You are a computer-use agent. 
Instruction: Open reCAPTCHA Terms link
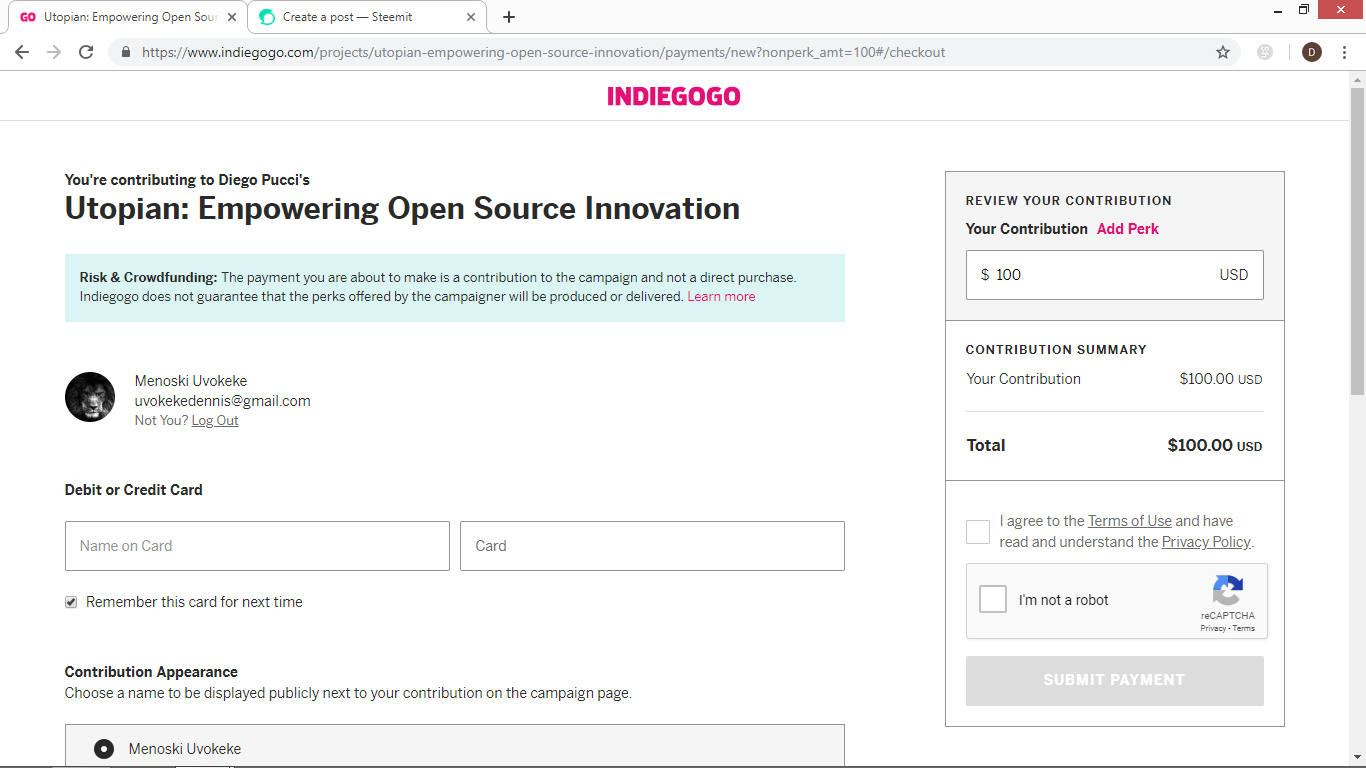1244,629
